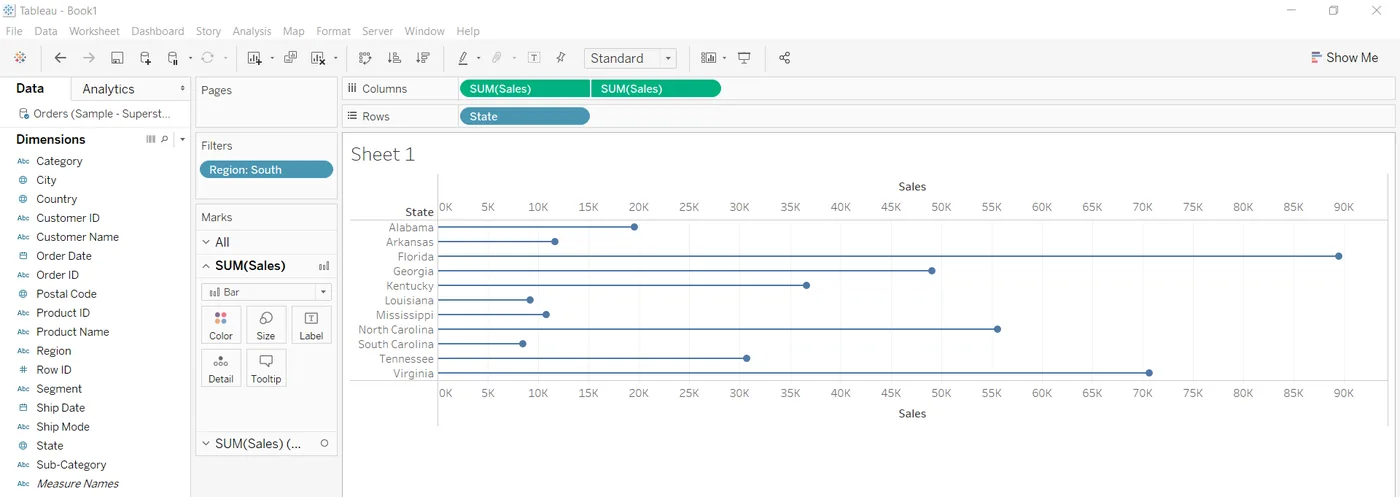Click the Pause Auto Updates icon
The image size is (1400, 497).
point(173,58)
